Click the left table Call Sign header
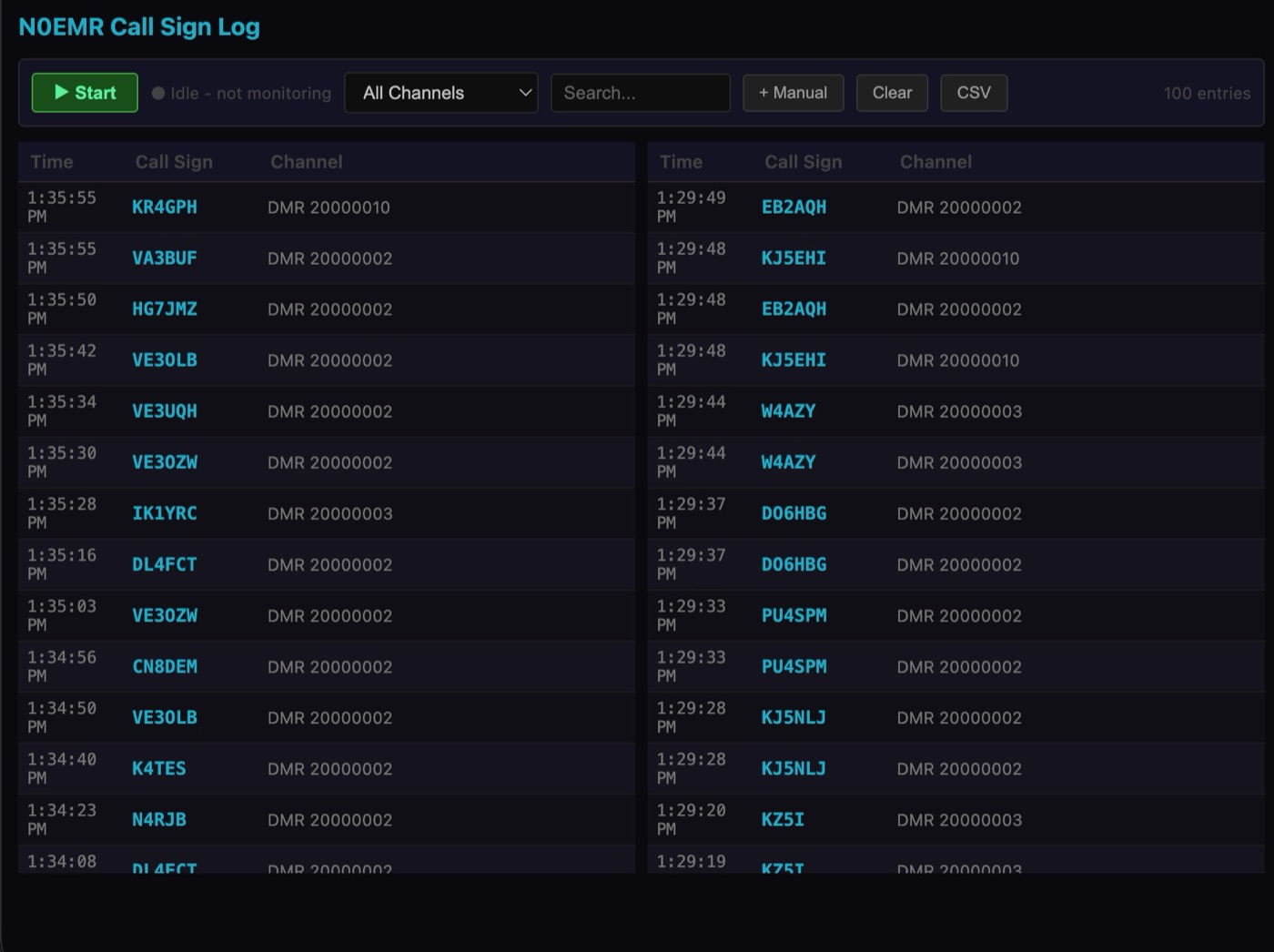The image size is (1274, 952). (x=174, y=162)
